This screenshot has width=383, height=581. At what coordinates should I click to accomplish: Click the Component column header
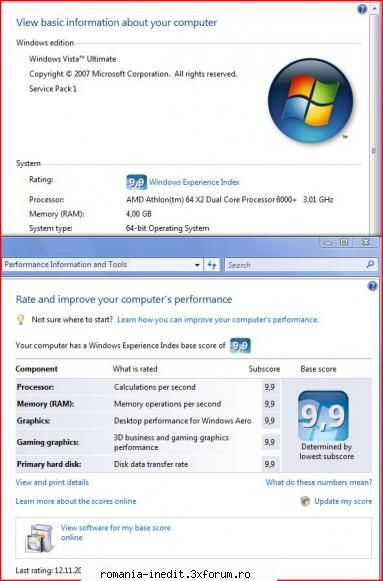[36, 369]
